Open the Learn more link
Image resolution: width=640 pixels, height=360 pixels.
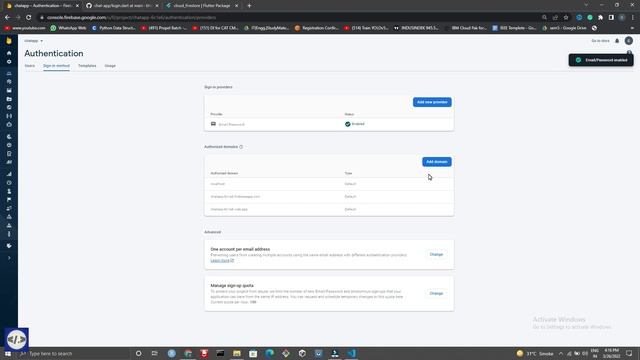click(x=222, y=260)
